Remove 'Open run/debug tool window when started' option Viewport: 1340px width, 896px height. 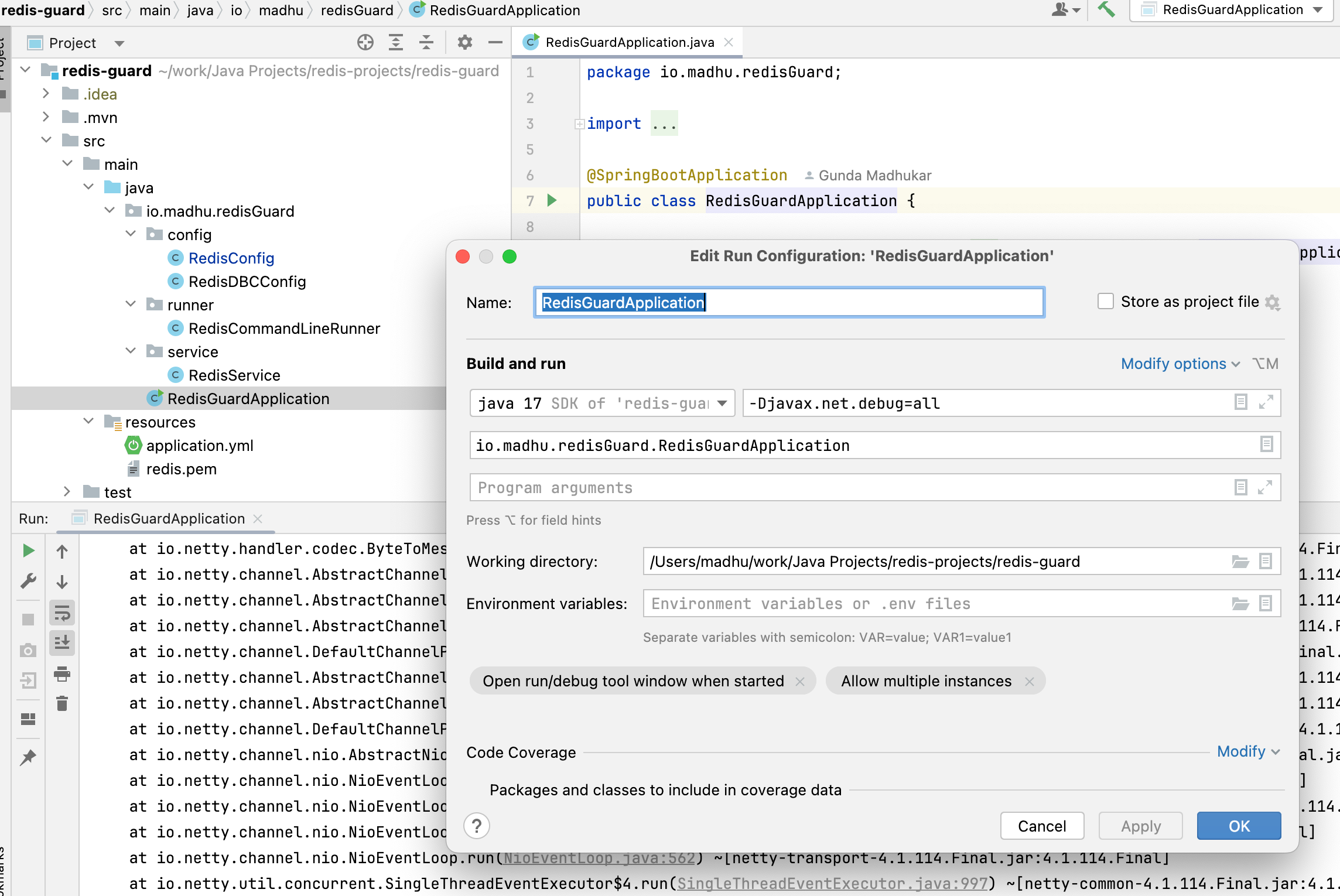pos(799,681)
